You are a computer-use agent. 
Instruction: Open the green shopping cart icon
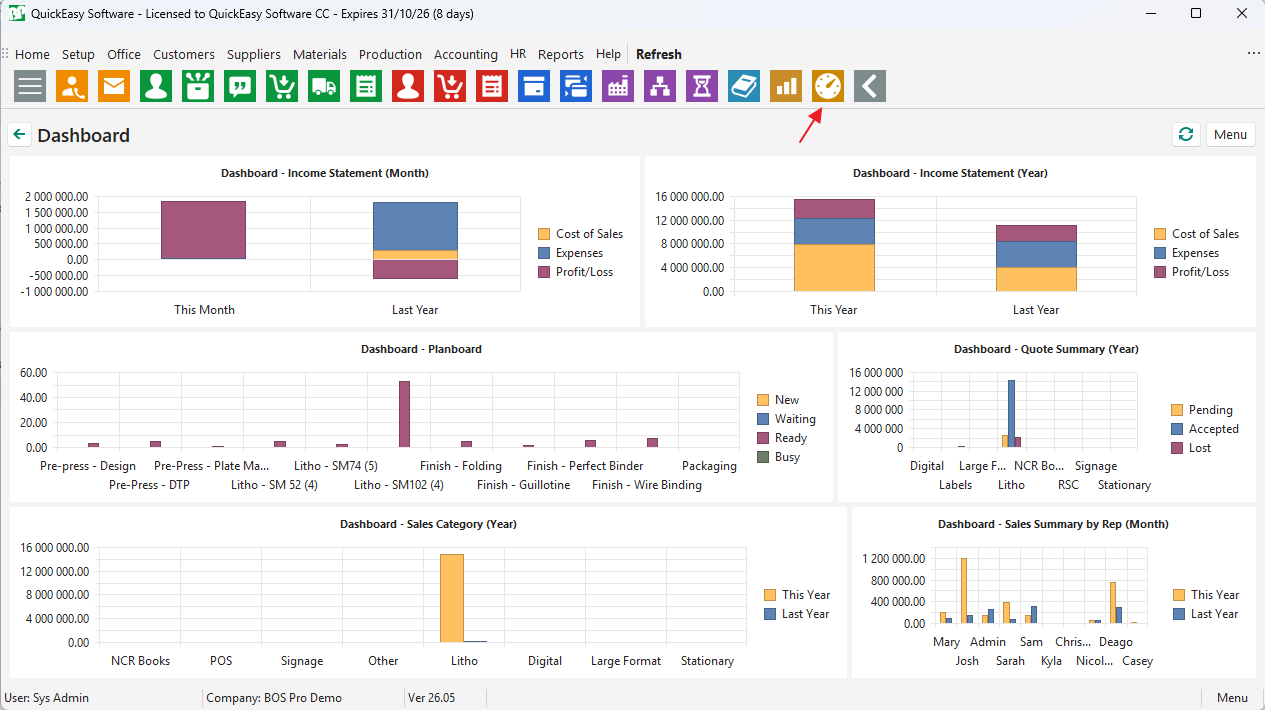[283, 86]
